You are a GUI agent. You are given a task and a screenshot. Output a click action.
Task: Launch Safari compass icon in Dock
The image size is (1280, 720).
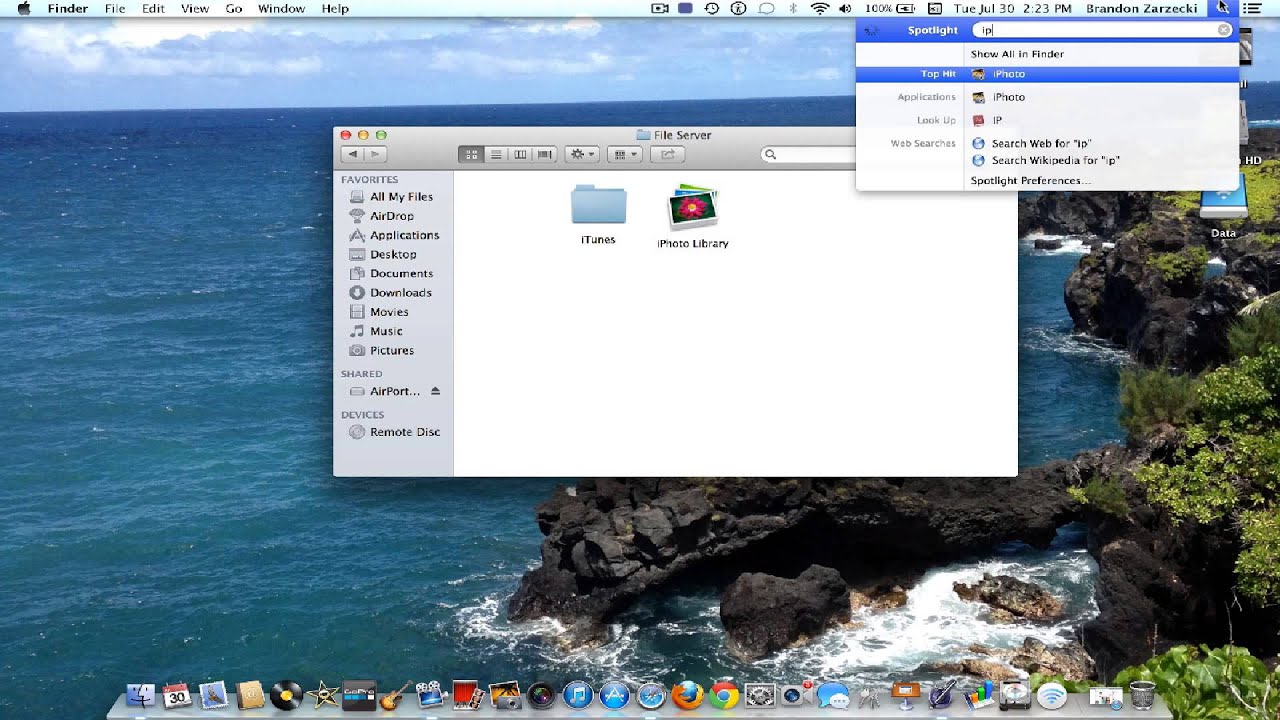coord(651,695)
